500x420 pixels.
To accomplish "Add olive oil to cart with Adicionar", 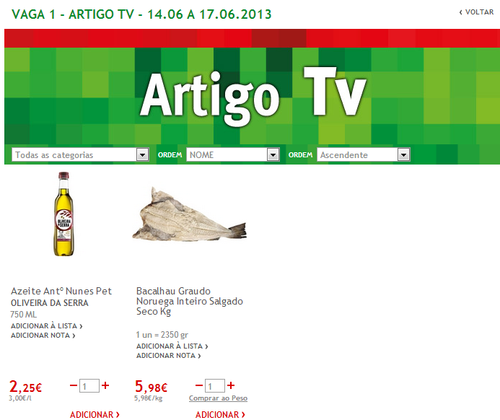I will coord(95,415).
